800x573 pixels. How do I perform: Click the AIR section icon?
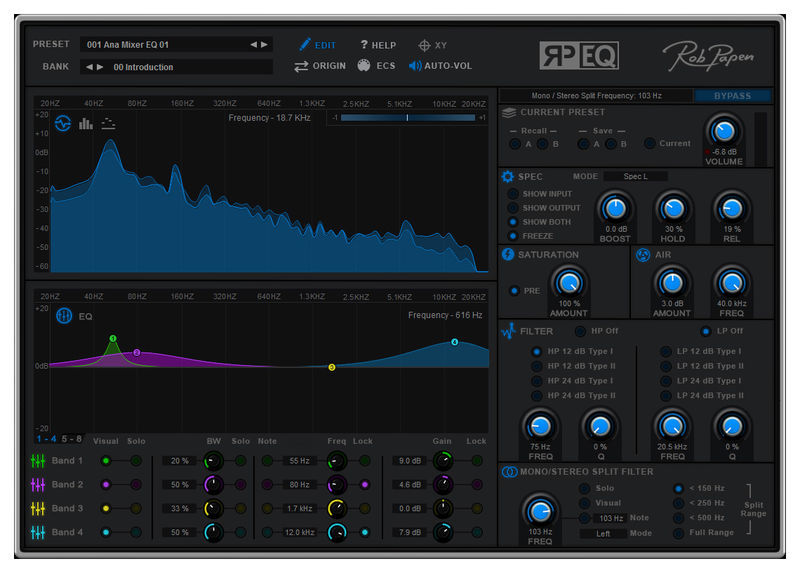(x=643, y=255)
